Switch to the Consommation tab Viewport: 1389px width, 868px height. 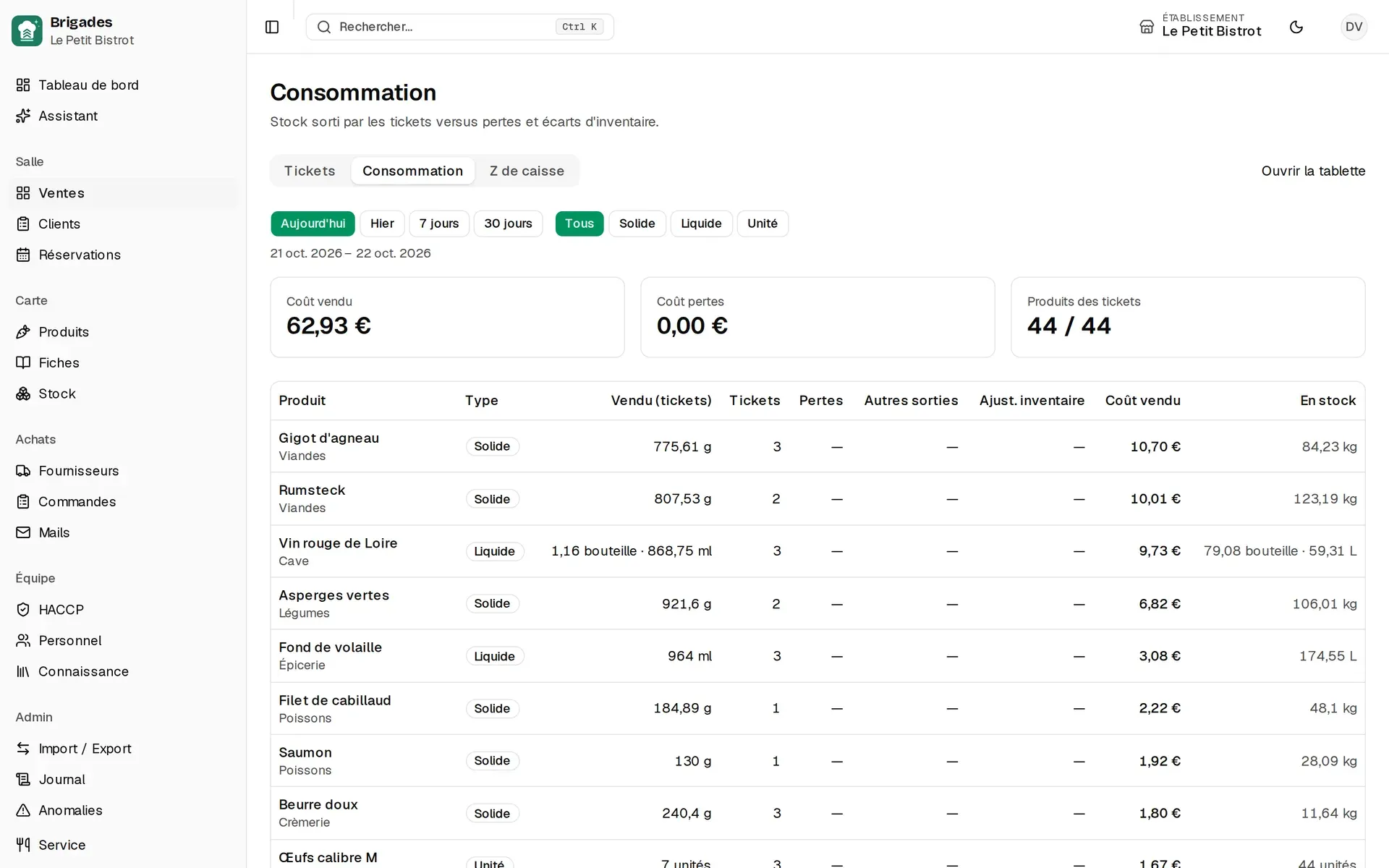pyautogui.click(x=412, y=171)
